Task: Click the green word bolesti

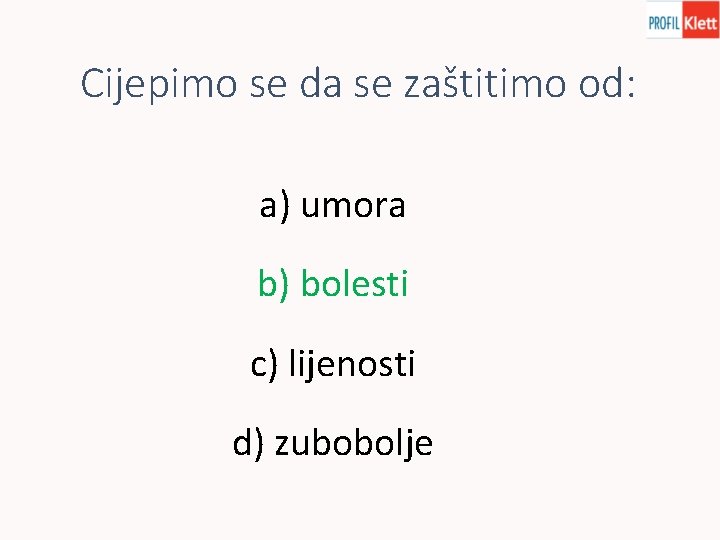Action: (x=354, y=283)
